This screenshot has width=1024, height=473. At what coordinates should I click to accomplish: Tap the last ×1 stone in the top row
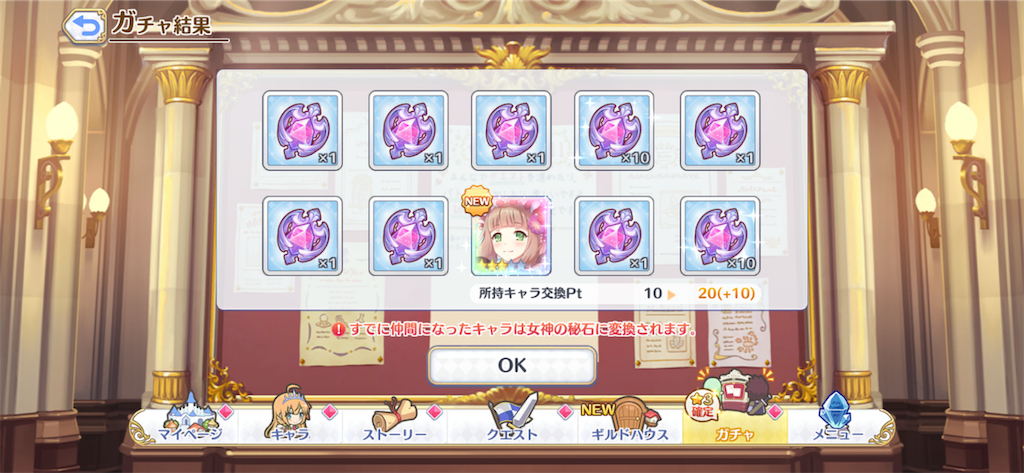pyautogui.click(x=720, y=131)
